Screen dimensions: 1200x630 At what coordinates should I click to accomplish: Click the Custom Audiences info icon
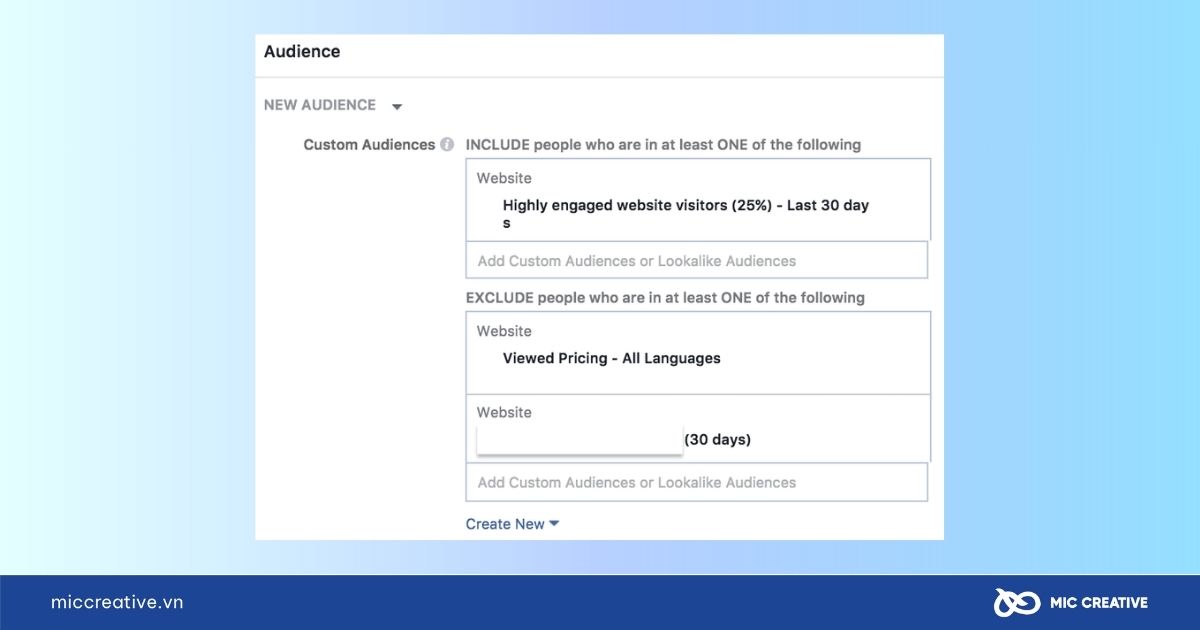click(447, 144)
